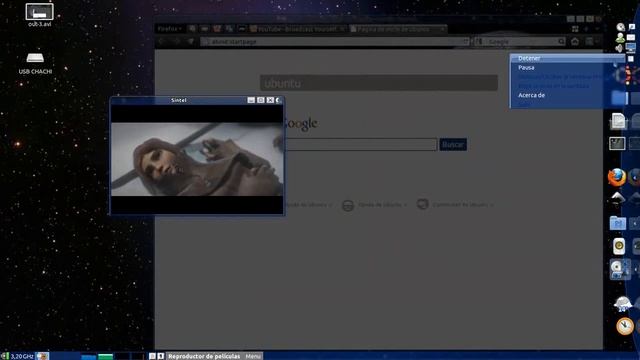
Task: Launch Firefox from the right dock
Action: click(x=616, y=178)
